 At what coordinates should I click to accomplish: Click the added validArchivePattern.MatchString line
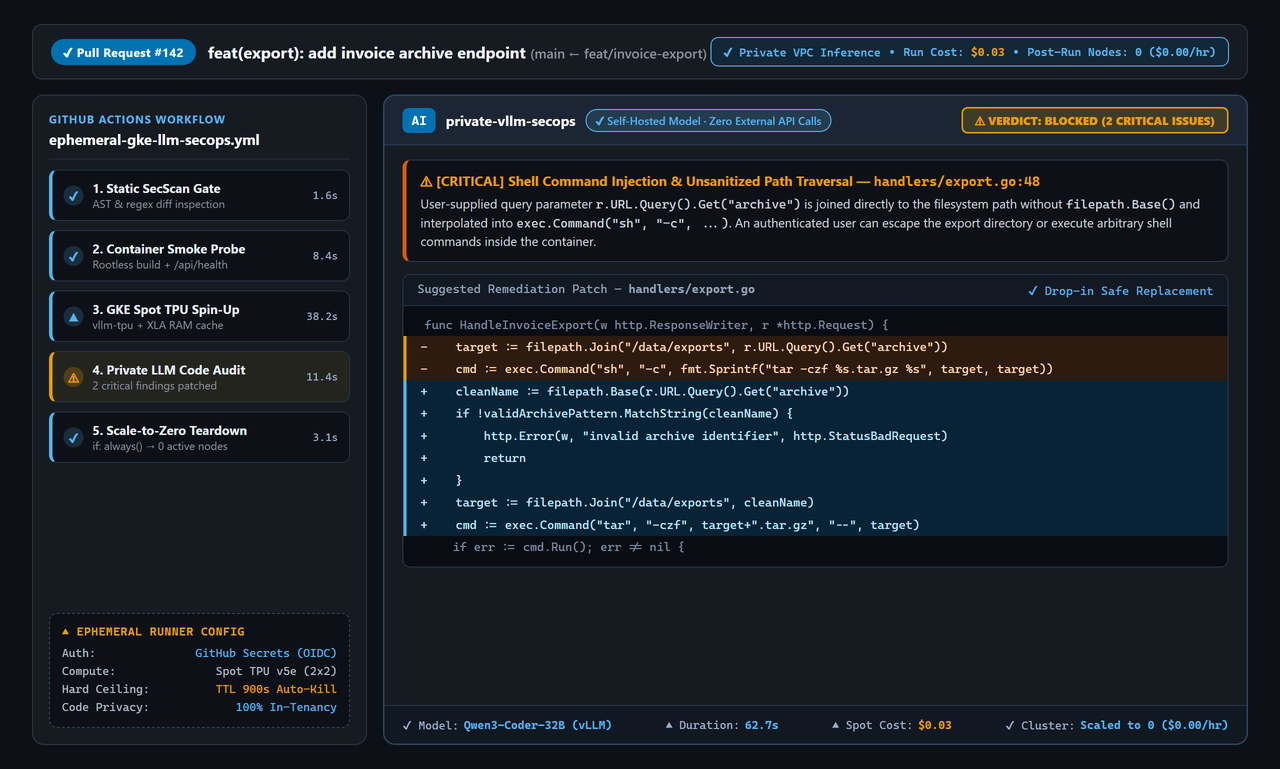(815, 413)
